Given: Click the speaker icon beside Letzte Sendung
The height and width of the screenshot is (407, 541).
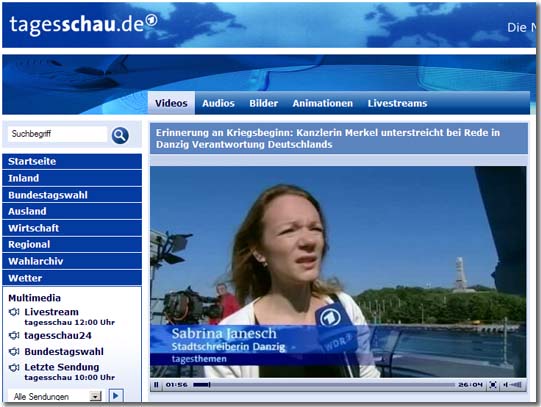Looking at the screenshot, I should click(14, 367).
